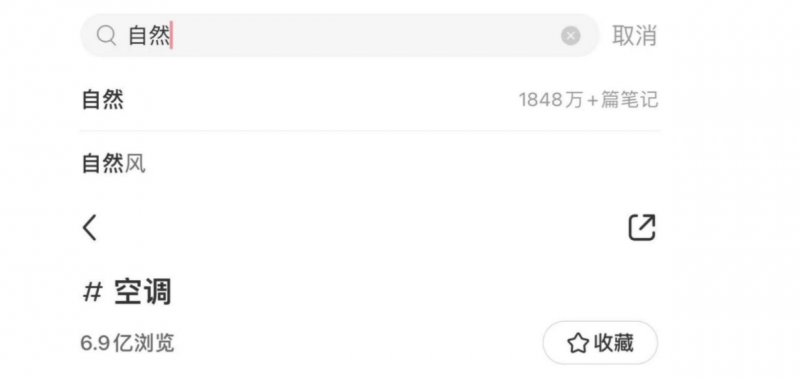Place cursor at the red text caret
This screenshot has width=800, height=379.
click(171, 35)
